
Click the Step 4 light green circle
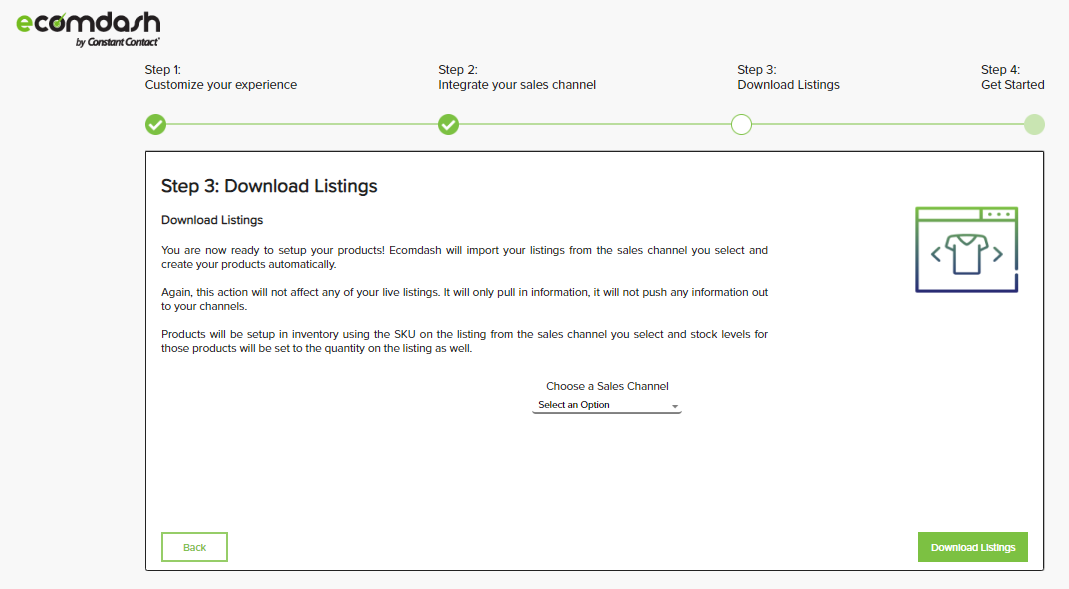pyautogui.click(x=1034, y=125)
